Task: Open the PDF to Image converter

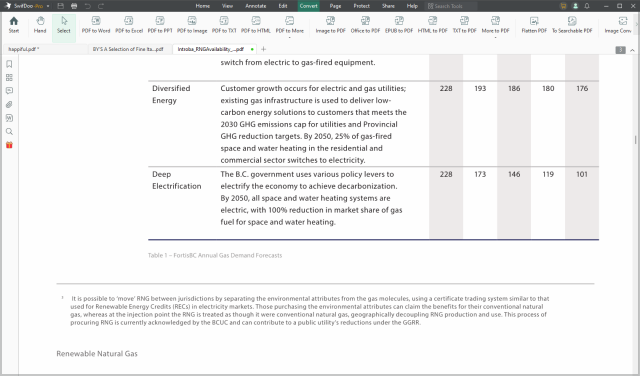Action: (192, 24)
